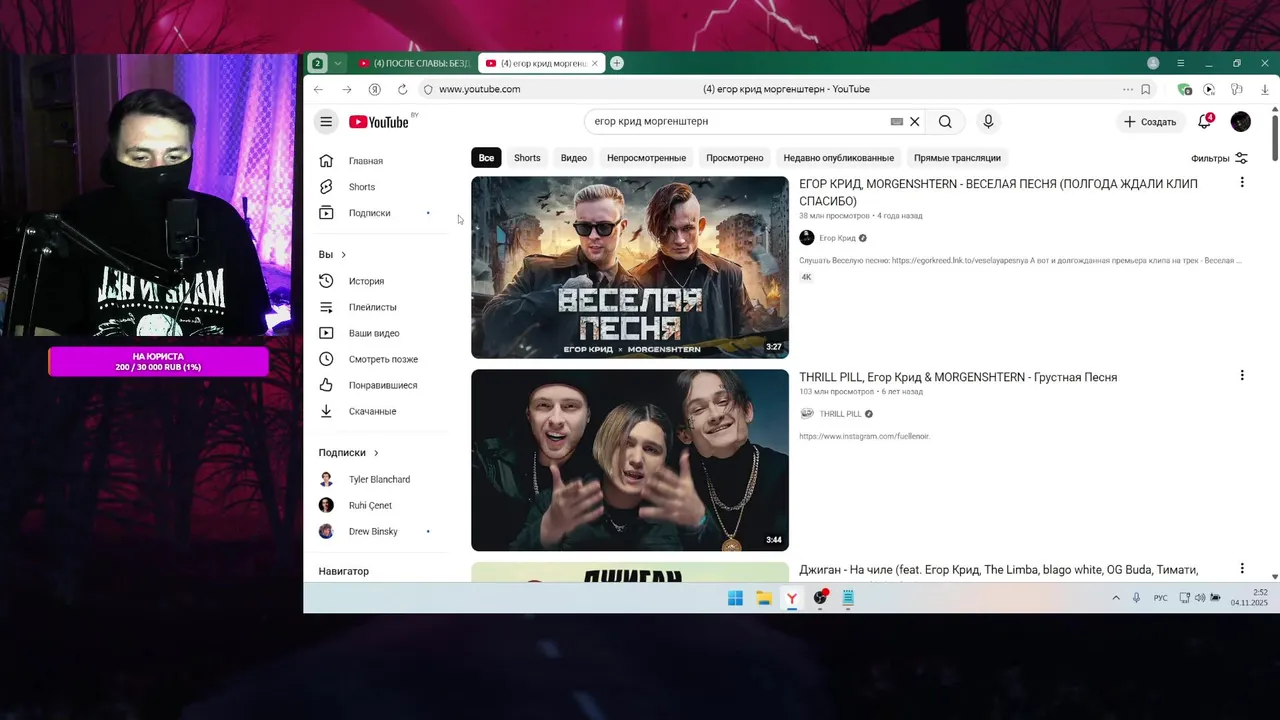Open the Егор Крид channel link
1280x720 pixels.
pyautogui.click(x=837, y=238)
